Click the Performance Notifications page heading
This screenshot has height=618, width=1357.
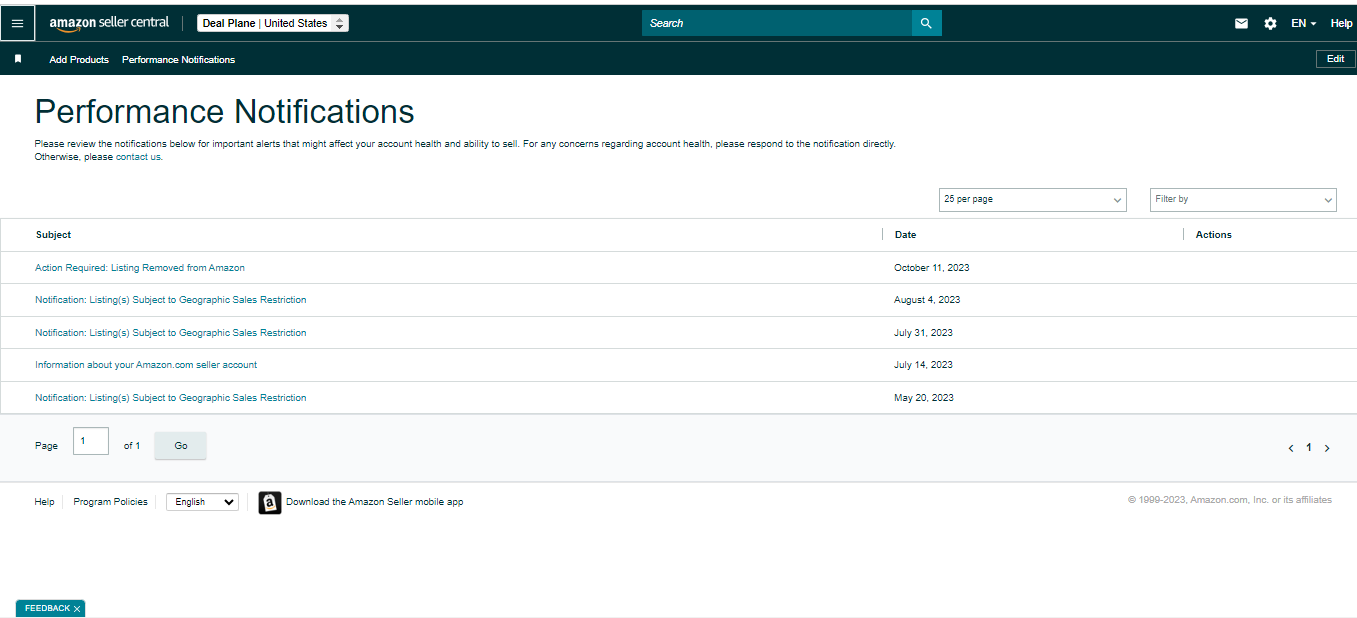224,111
